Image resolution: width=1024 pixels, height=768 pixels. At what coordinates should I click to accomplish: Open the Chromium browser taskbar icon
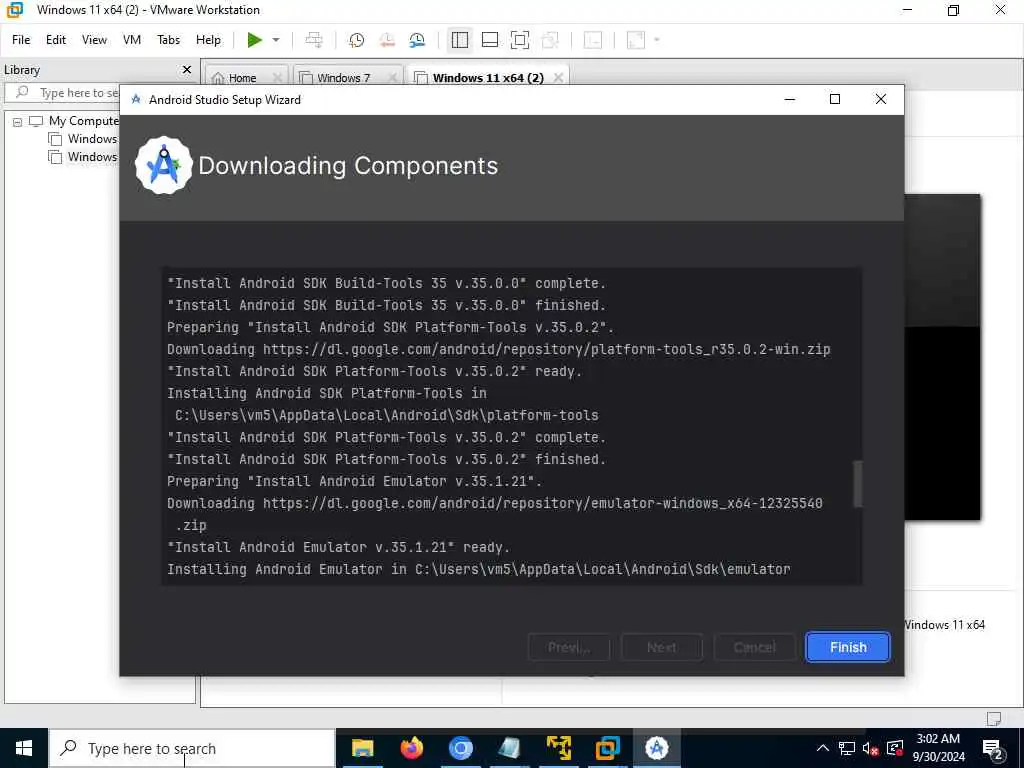click(x=460, y=748)
